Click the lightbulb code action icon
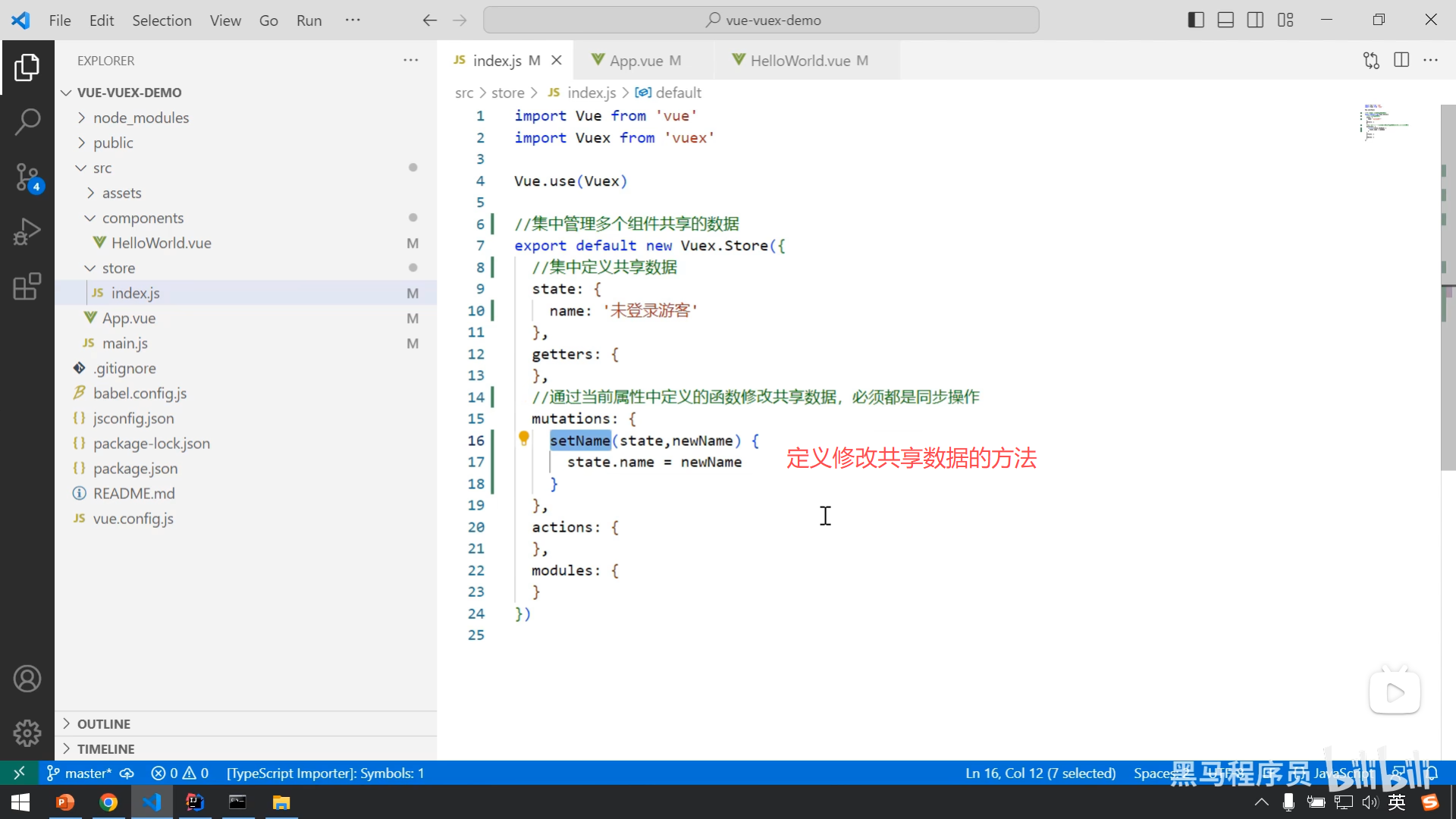This screenshot has width=1456, height=819. pos(523,438)
